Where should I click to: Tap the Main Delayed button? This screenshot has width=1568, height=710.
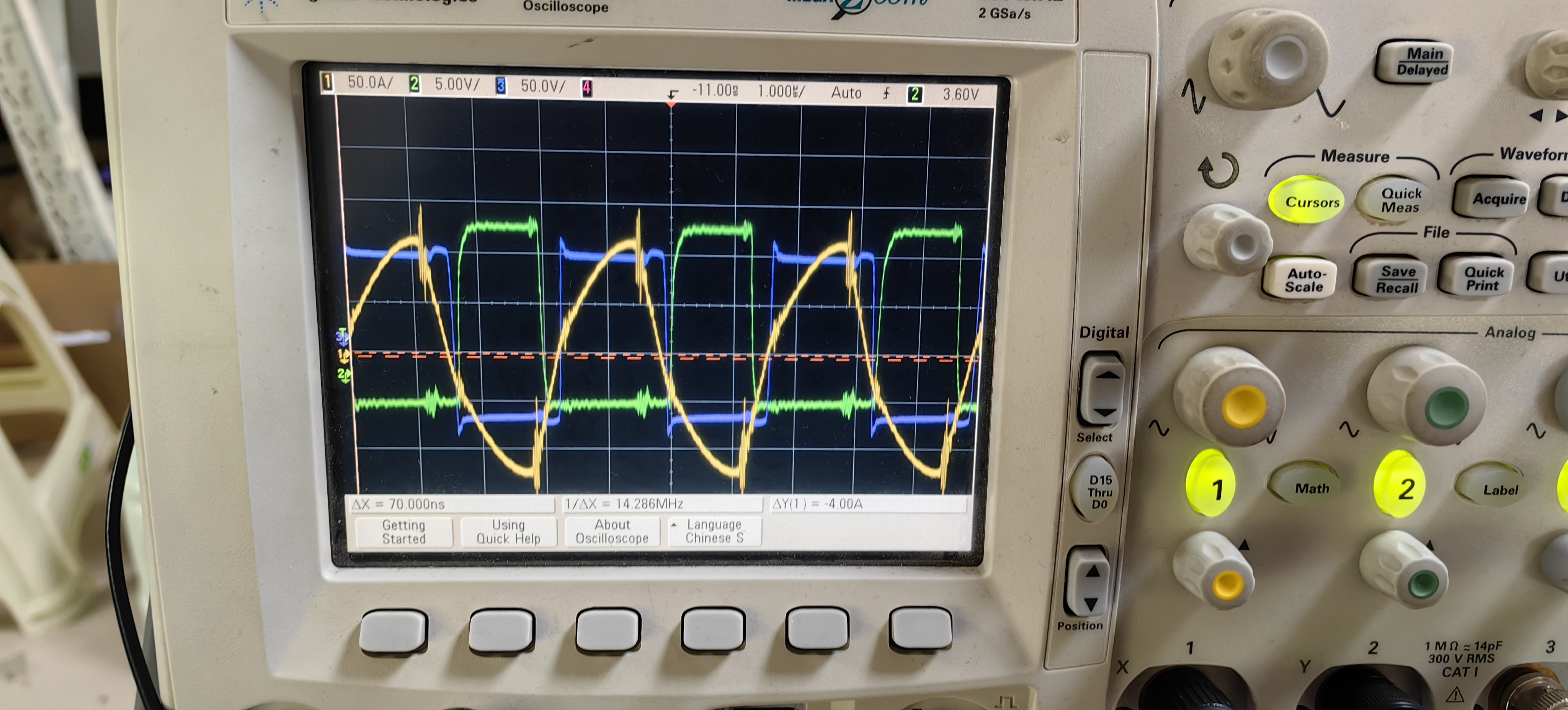click(x=1421, y=62)
